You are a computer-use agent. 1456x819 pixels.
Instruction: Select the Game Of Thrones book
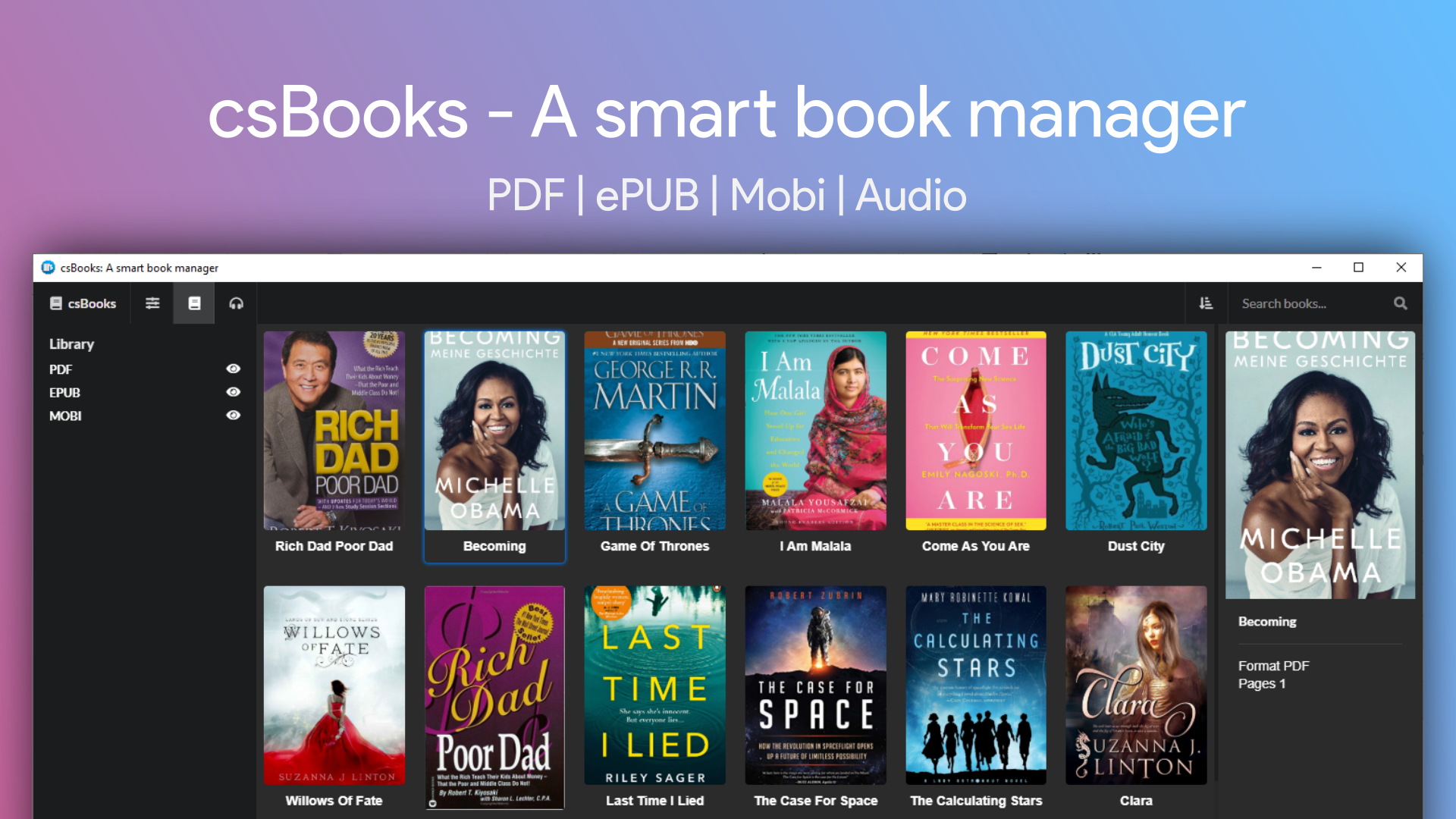[654, 431]
